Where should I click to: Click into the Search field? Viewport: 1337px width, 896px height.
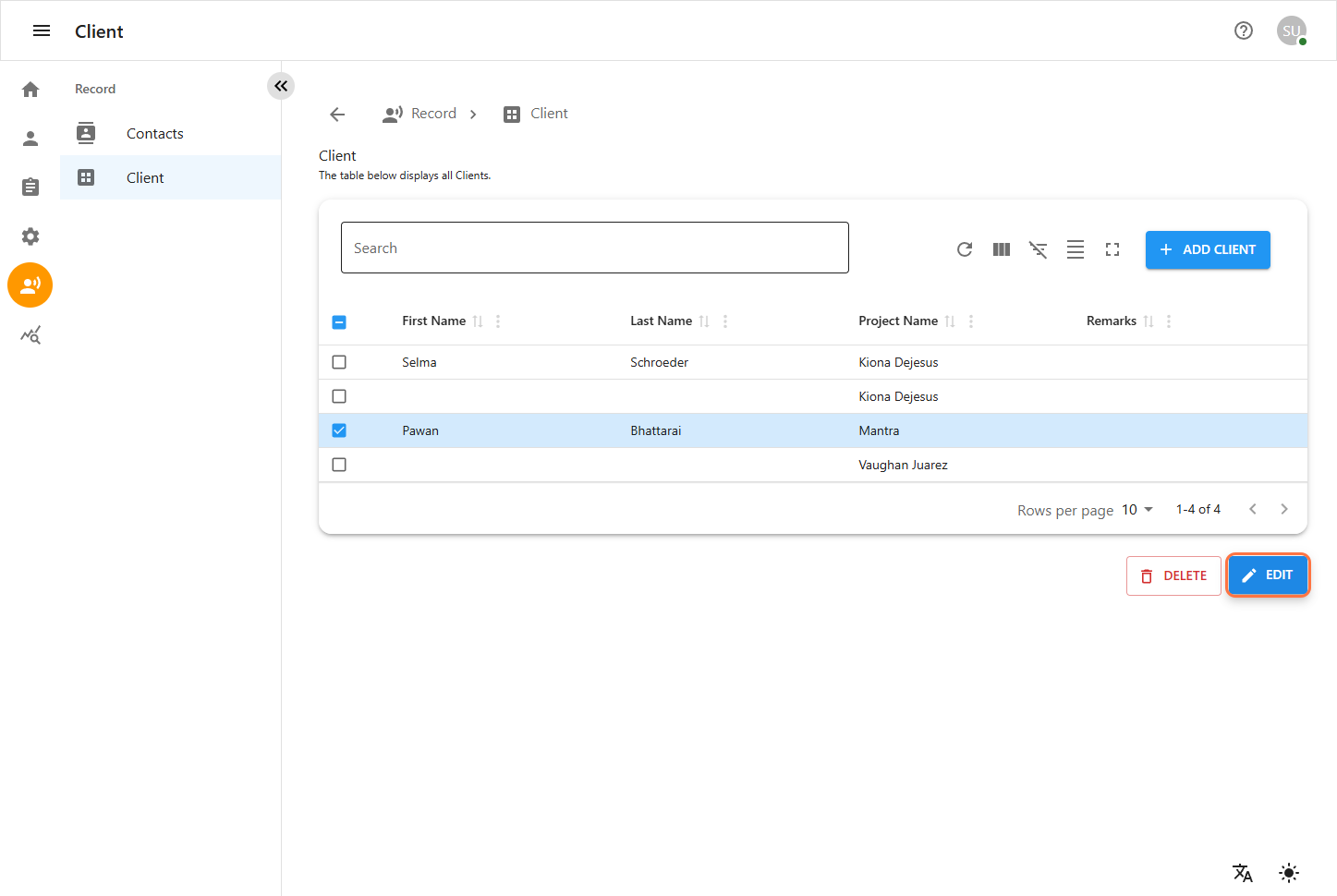coord(594,248)
